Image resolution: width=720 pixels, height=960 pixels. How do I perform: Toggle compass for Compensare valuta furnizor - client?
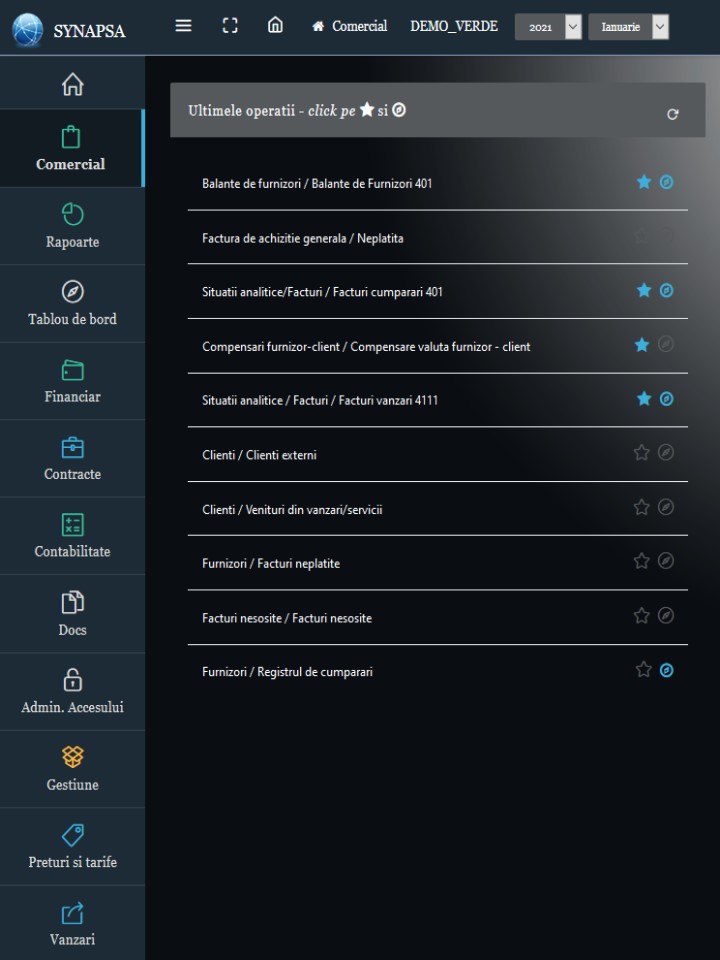666,344
